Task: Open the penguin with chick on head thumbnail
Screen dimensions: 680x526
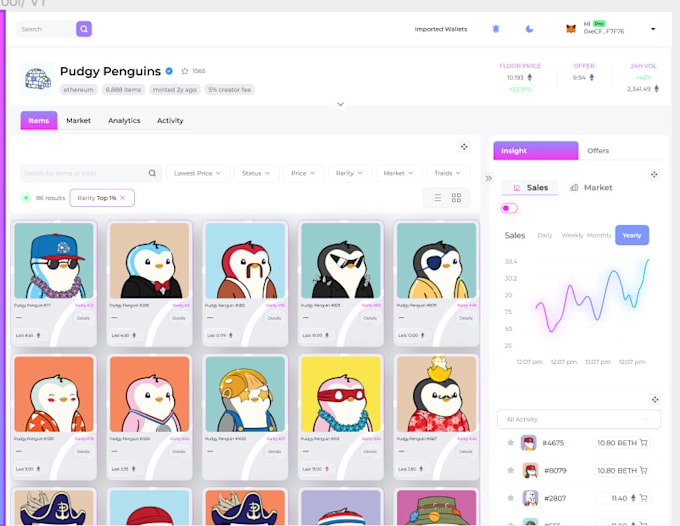Action: click(x=436, y=394)
